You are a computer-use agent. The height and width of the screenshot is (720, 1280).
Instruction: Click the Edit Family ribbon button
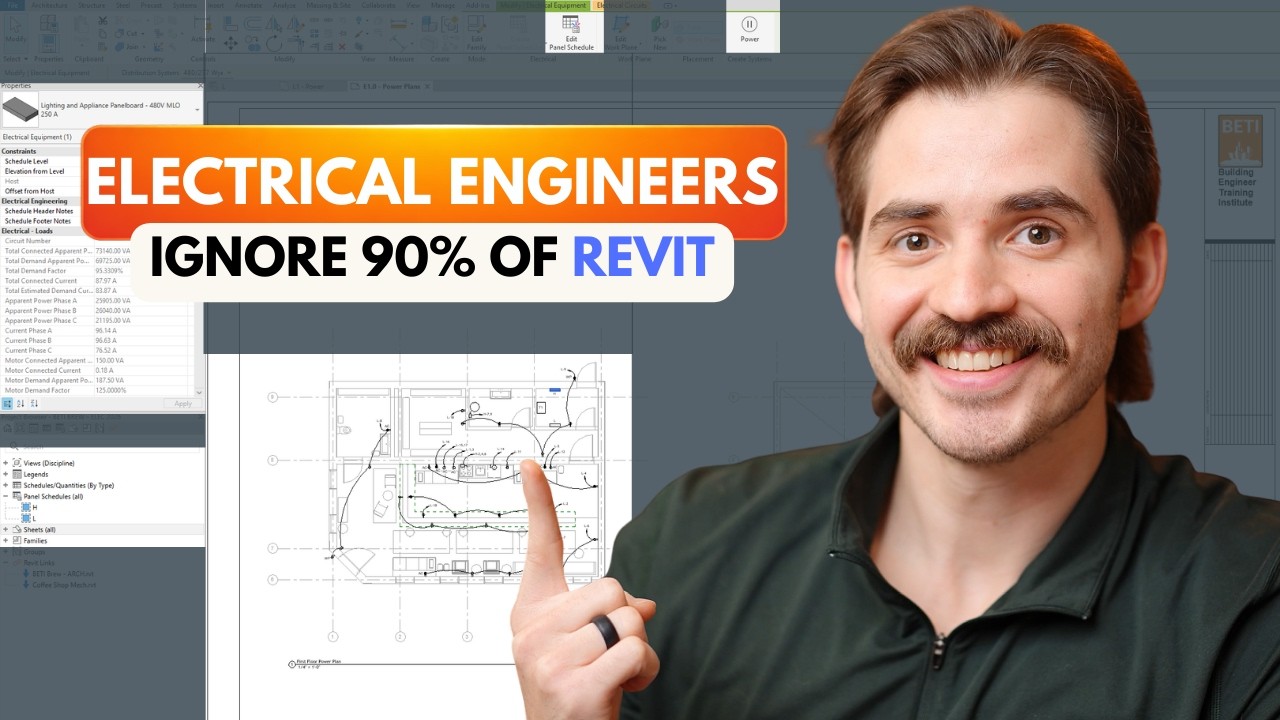[477, 33]
